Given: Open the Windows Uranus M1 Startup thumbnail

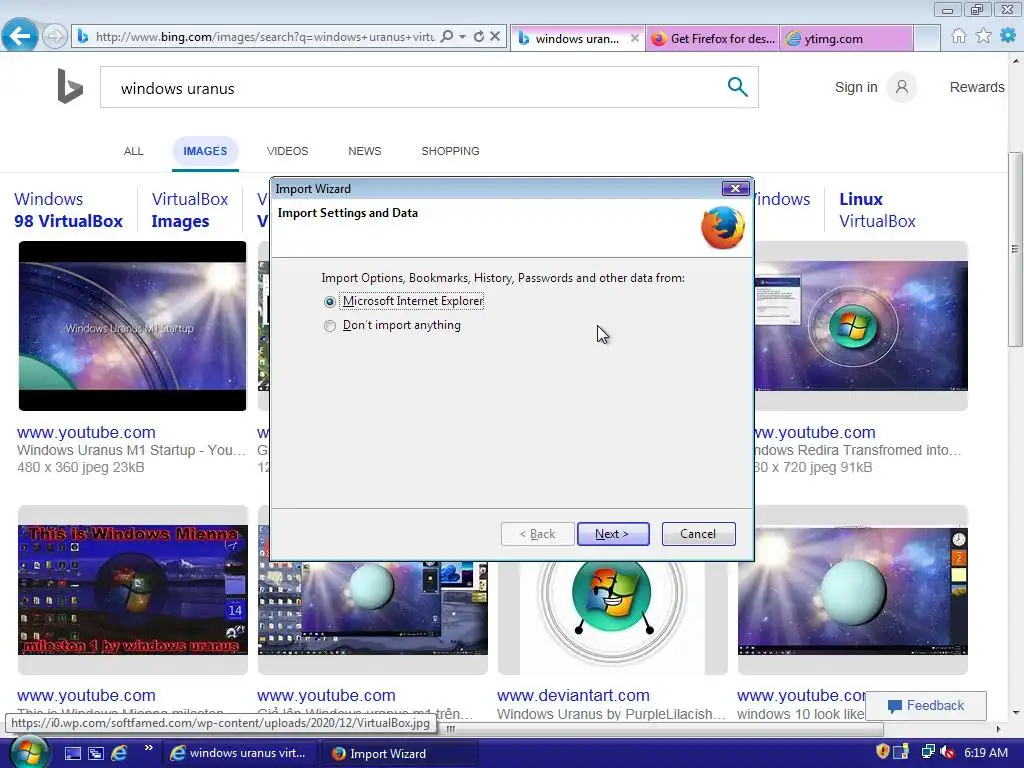Looking at the screenshot, I should 133,326.
